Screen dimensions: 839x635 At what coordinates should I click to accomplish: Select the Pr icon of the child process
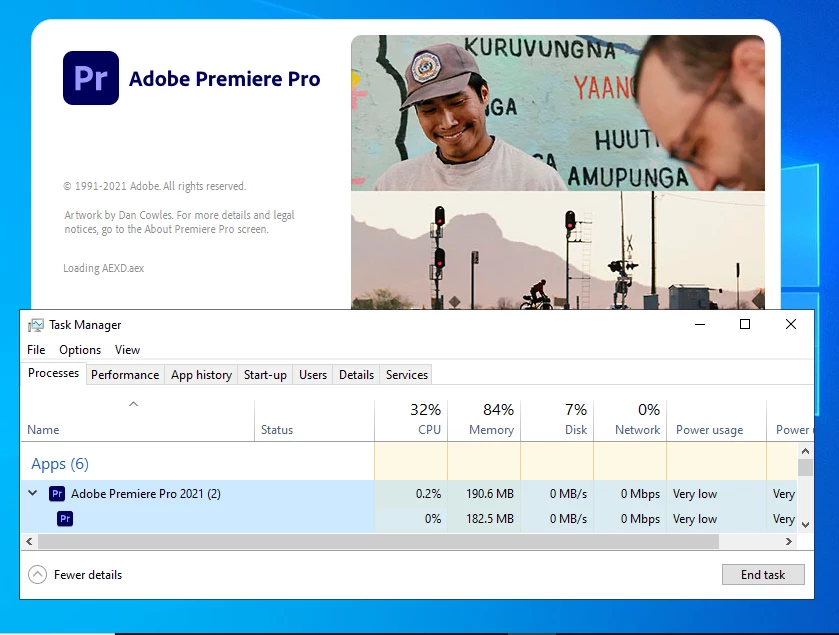tap(65, 518)
